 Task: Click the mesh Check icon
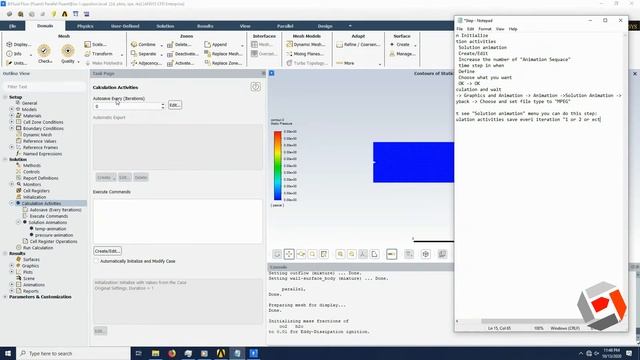coord(44,51)
